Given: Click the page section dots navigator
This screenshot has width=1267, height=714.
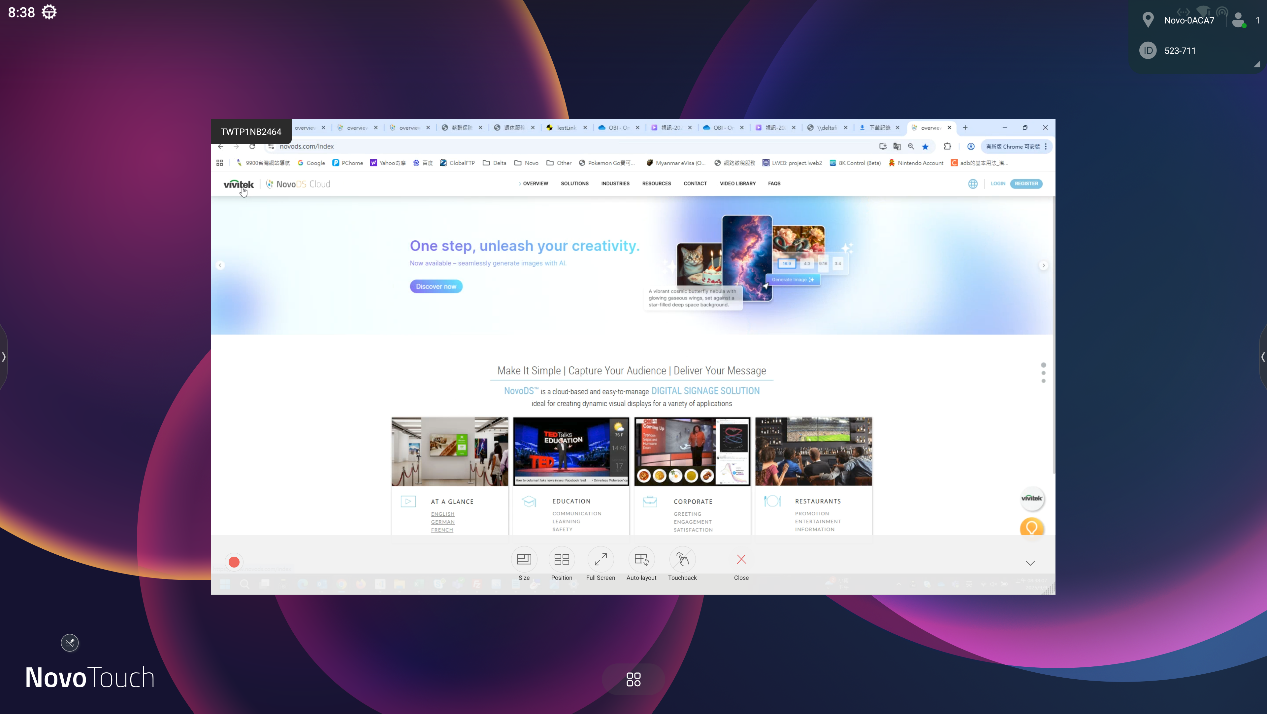Looking at the screenshot, I should click(1043, 372).
